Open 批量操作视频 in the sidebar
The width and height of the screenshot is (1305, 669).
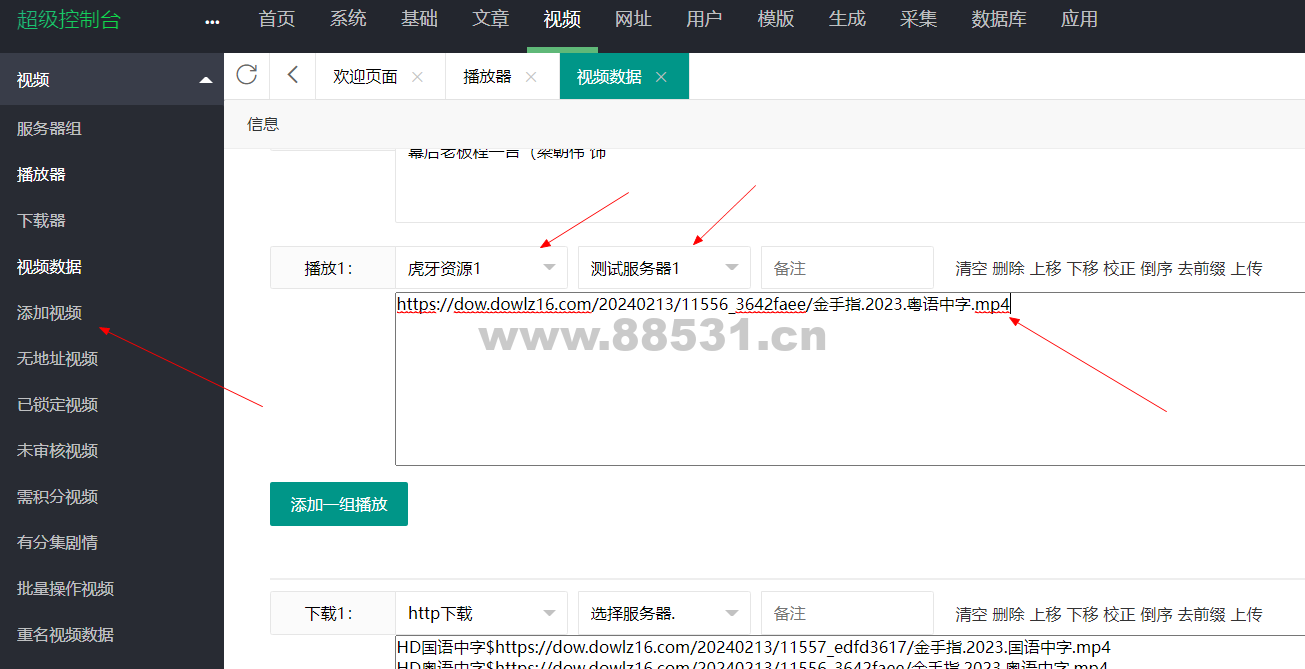[65, 589]
